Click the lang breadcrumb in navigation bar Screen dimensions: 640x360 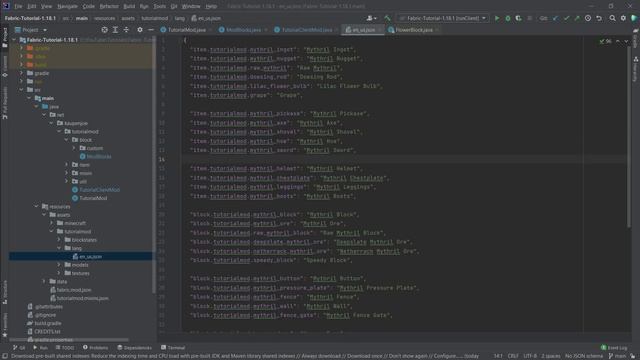click(x=180, y=18)
